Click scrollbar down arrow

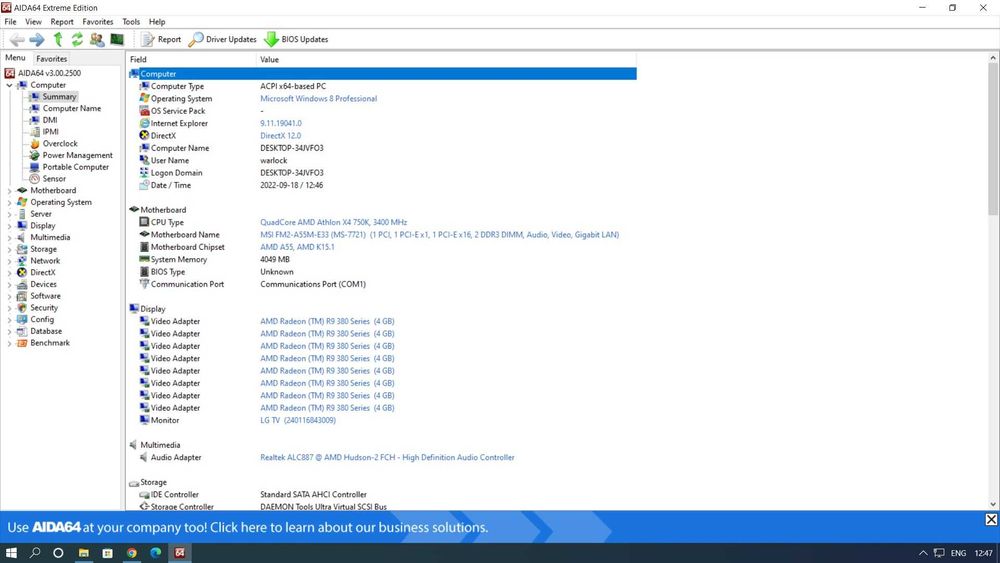pyautogui.click(x=993, y=504)
